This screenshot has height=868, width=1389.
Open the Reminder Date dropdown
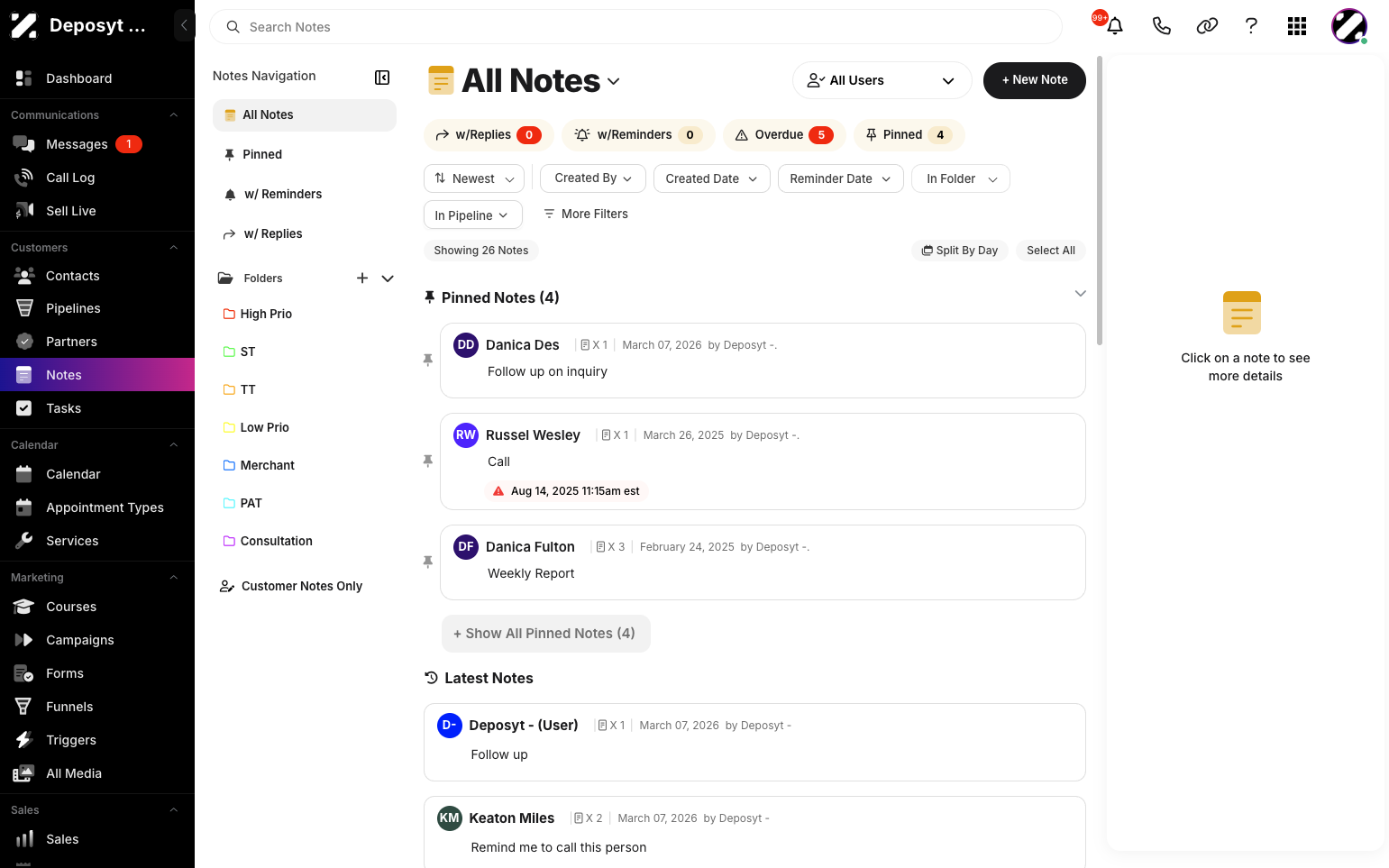point(841,178)
